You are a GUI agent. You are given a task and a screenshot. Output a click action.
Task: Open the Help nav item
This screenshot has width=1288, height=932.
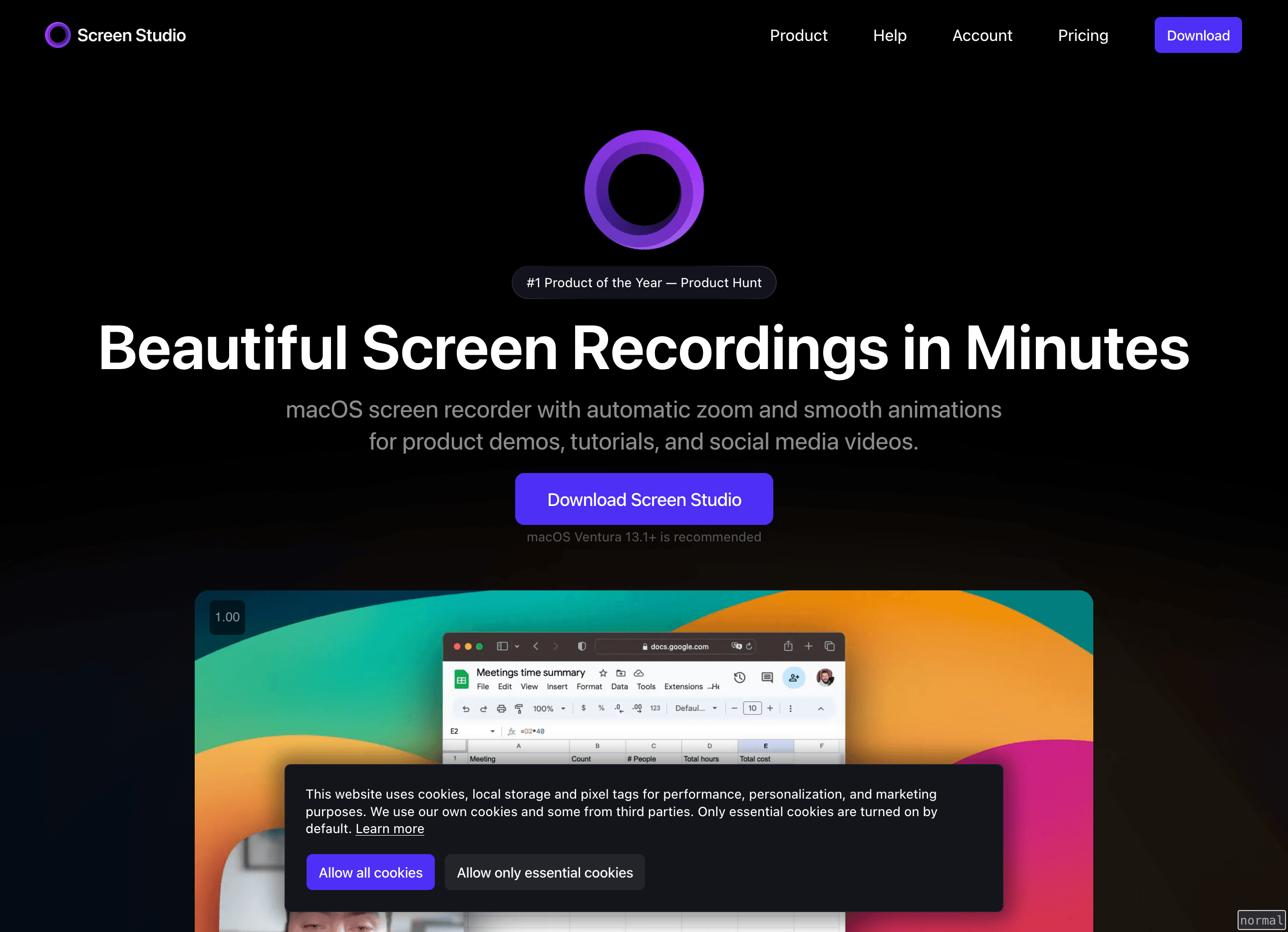889,35
